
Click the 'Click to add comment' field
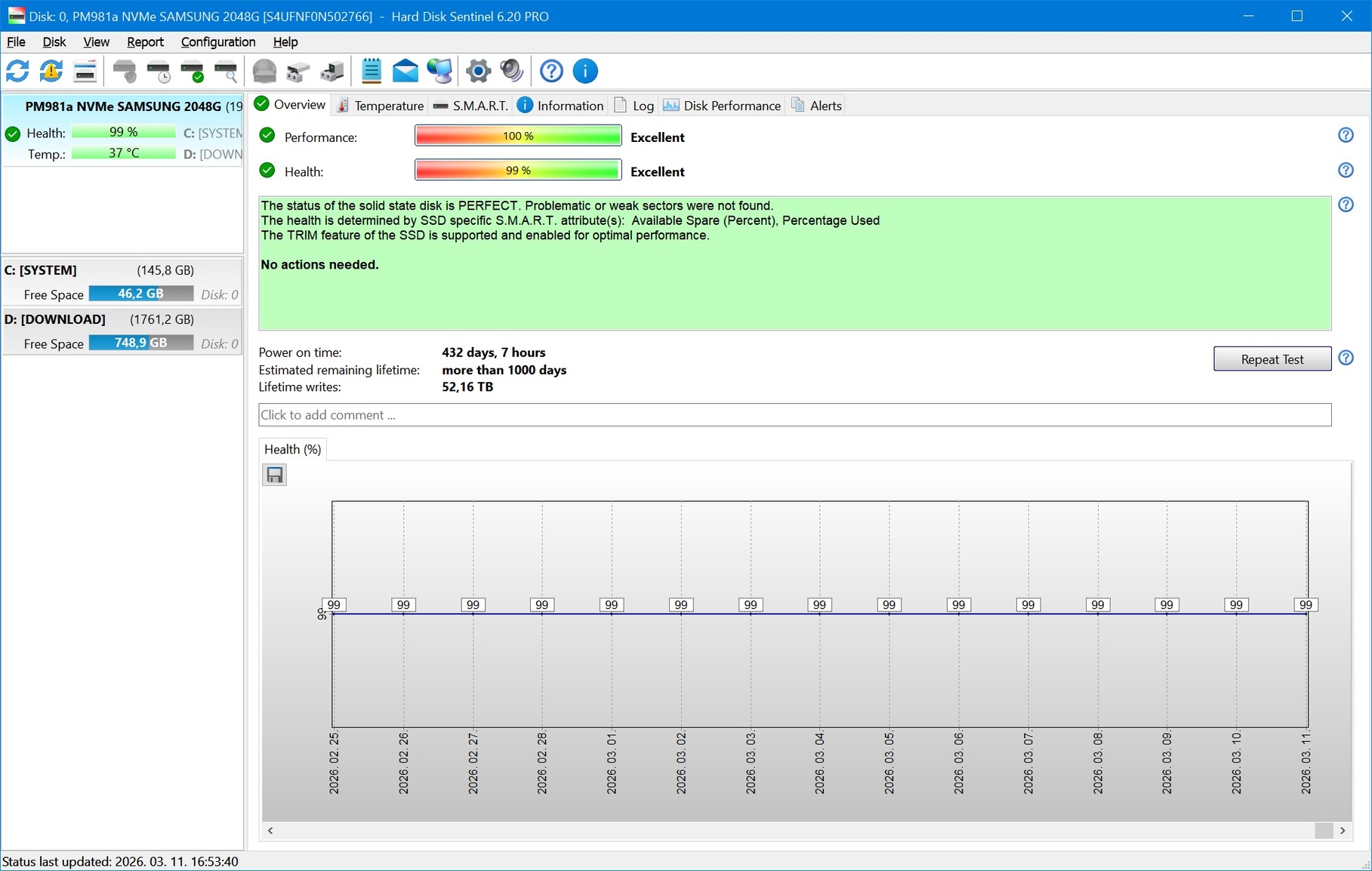794,415
